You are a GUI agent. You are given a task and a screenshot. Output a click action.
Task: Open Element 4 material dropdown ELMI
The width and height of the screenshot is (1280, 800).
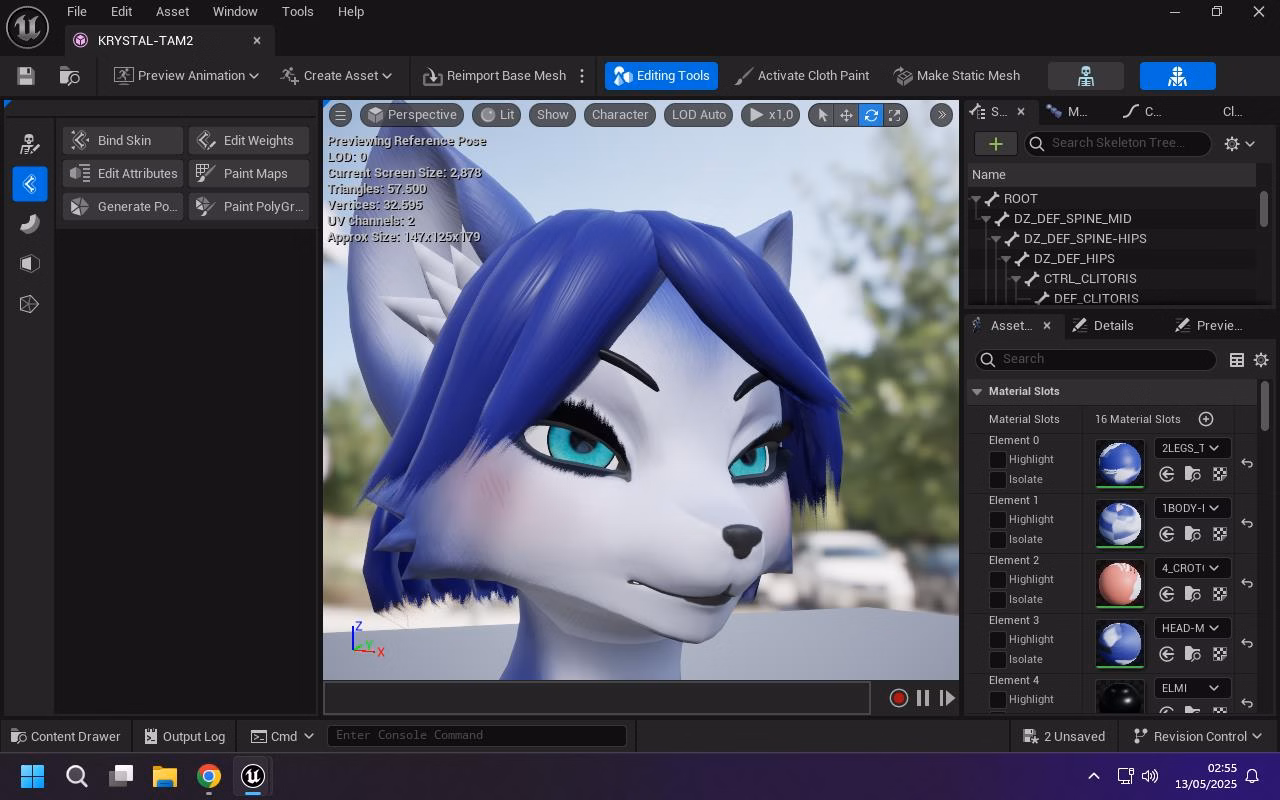(1192, 688)
